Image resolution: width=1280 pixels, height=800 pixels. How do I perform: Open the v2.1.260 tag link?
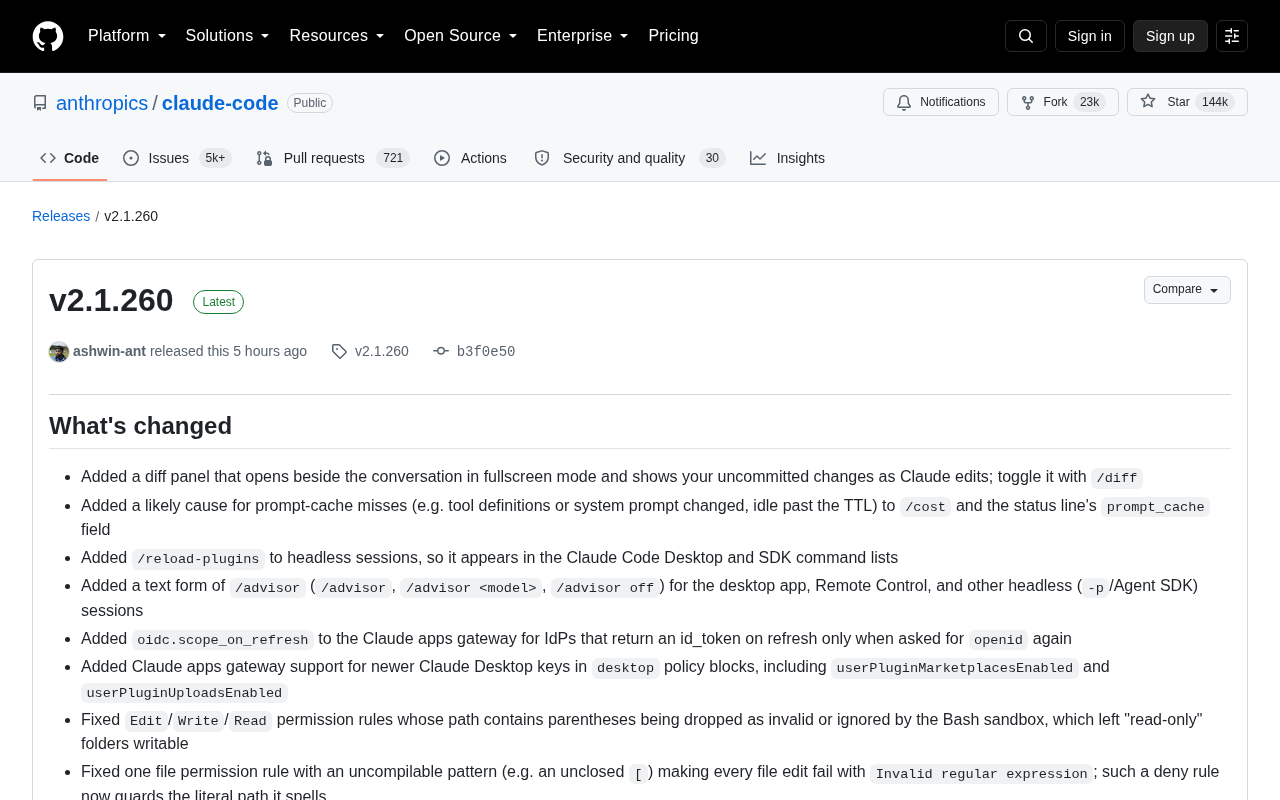(382, 351)
